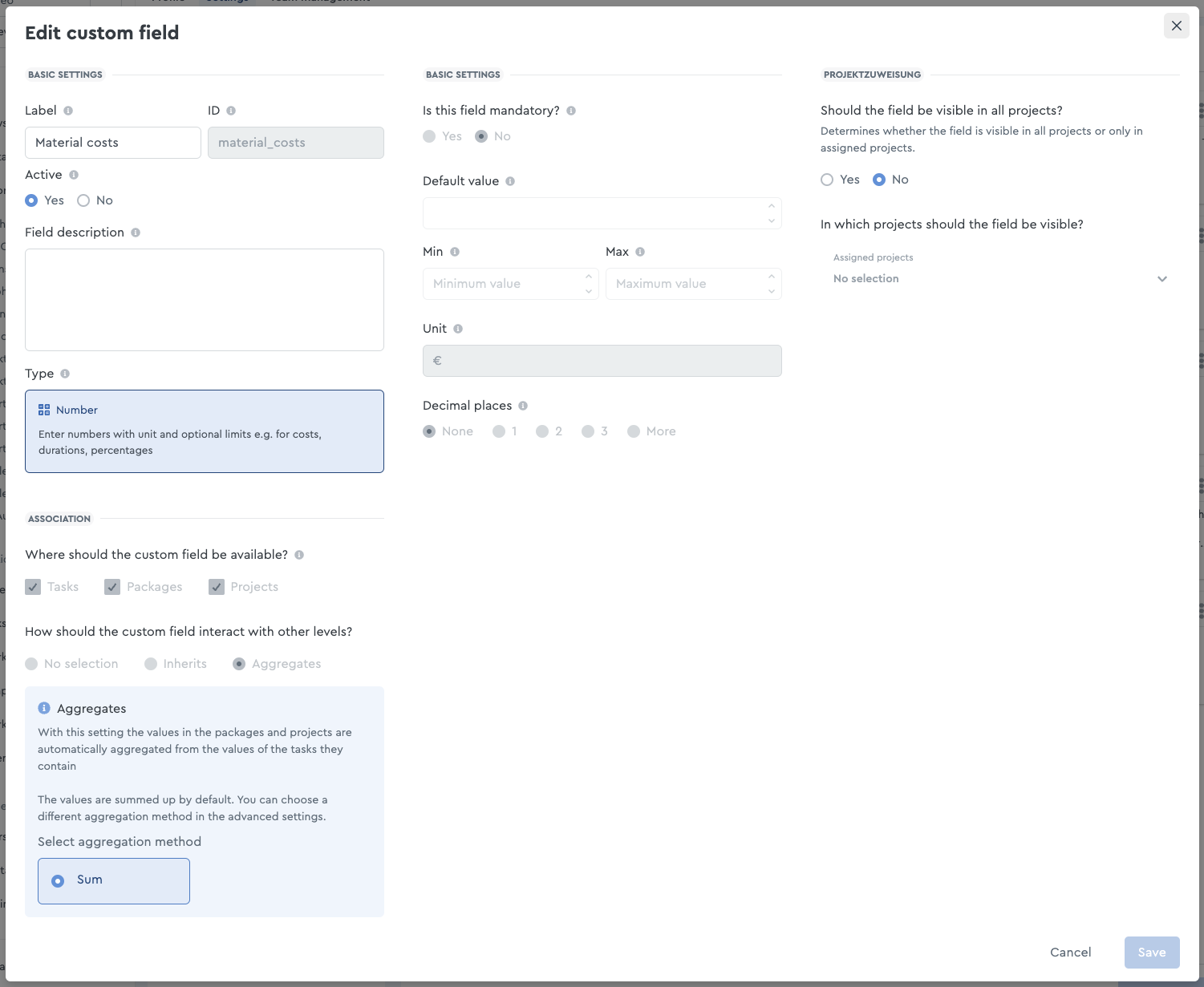Click the Label input with Material costs
This screenshot has height=987, width=1204.
click(x=113, y=143)
